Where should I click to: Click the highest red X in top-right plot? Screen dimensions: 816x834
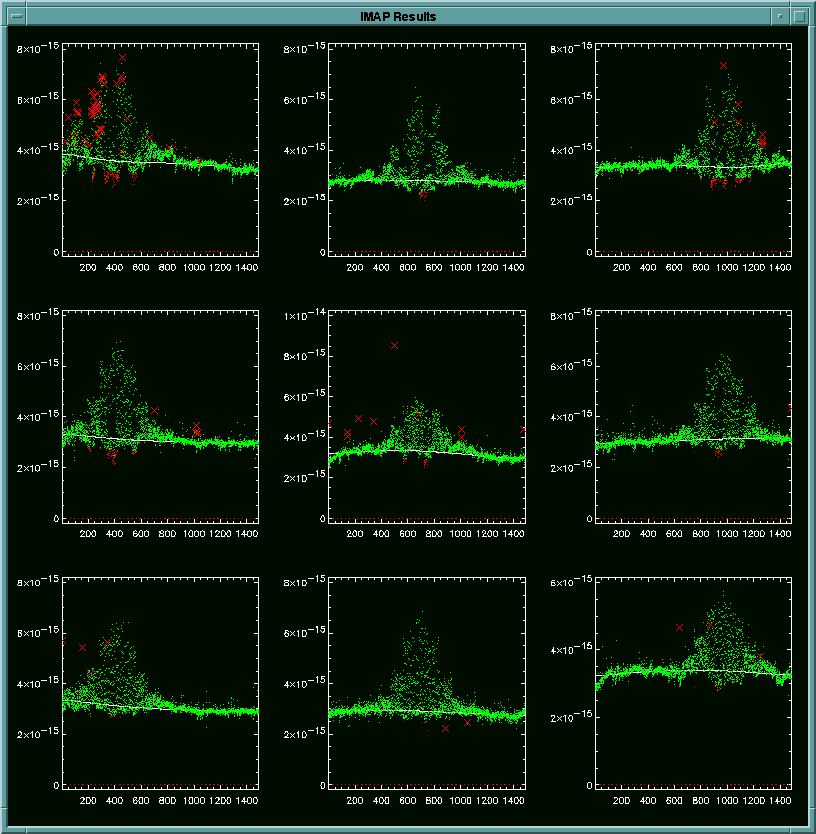coord(723,65)
